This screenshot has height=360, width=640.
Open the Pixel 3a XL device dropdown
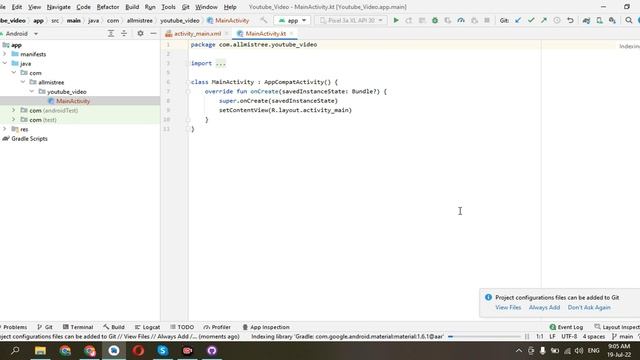(x=351, y=20)
